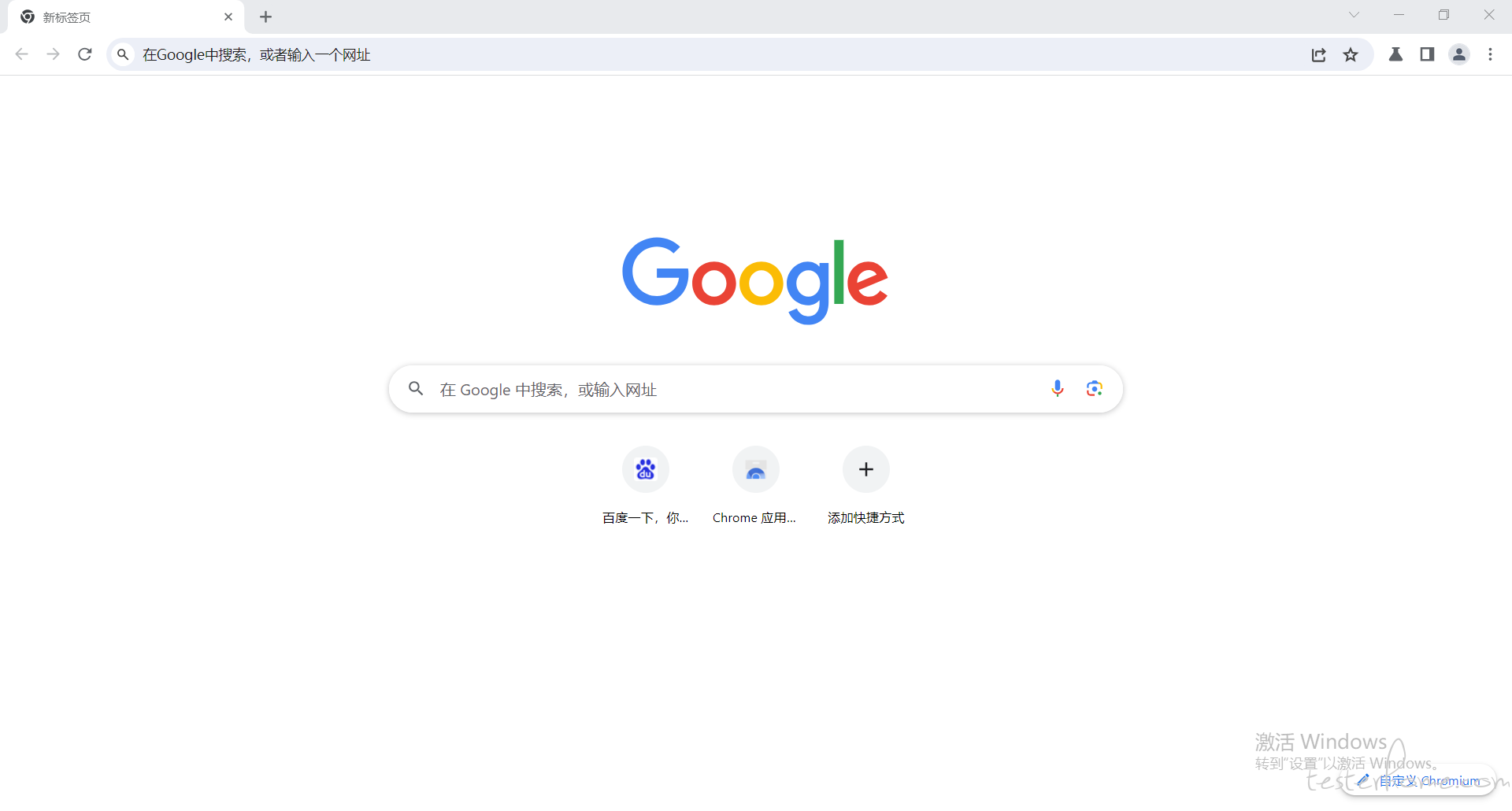The image size is (1512, 811).
Task: Share this page via the share icon
Action: [x=1319, y=54]
